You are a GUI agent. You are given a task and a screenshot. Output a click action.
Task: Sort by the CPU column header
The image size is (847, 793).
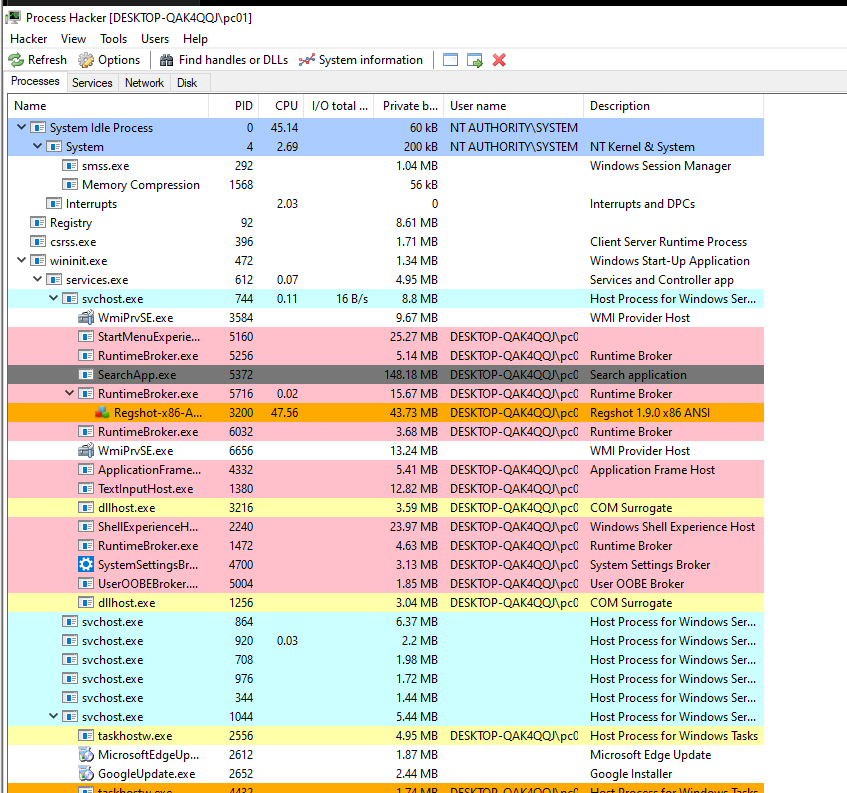tap(281, 106)
